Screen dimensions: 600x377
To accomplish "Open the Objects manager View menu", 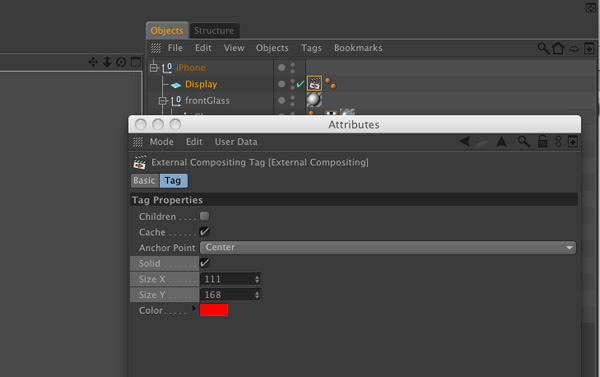I will click(x=234, y=48).
